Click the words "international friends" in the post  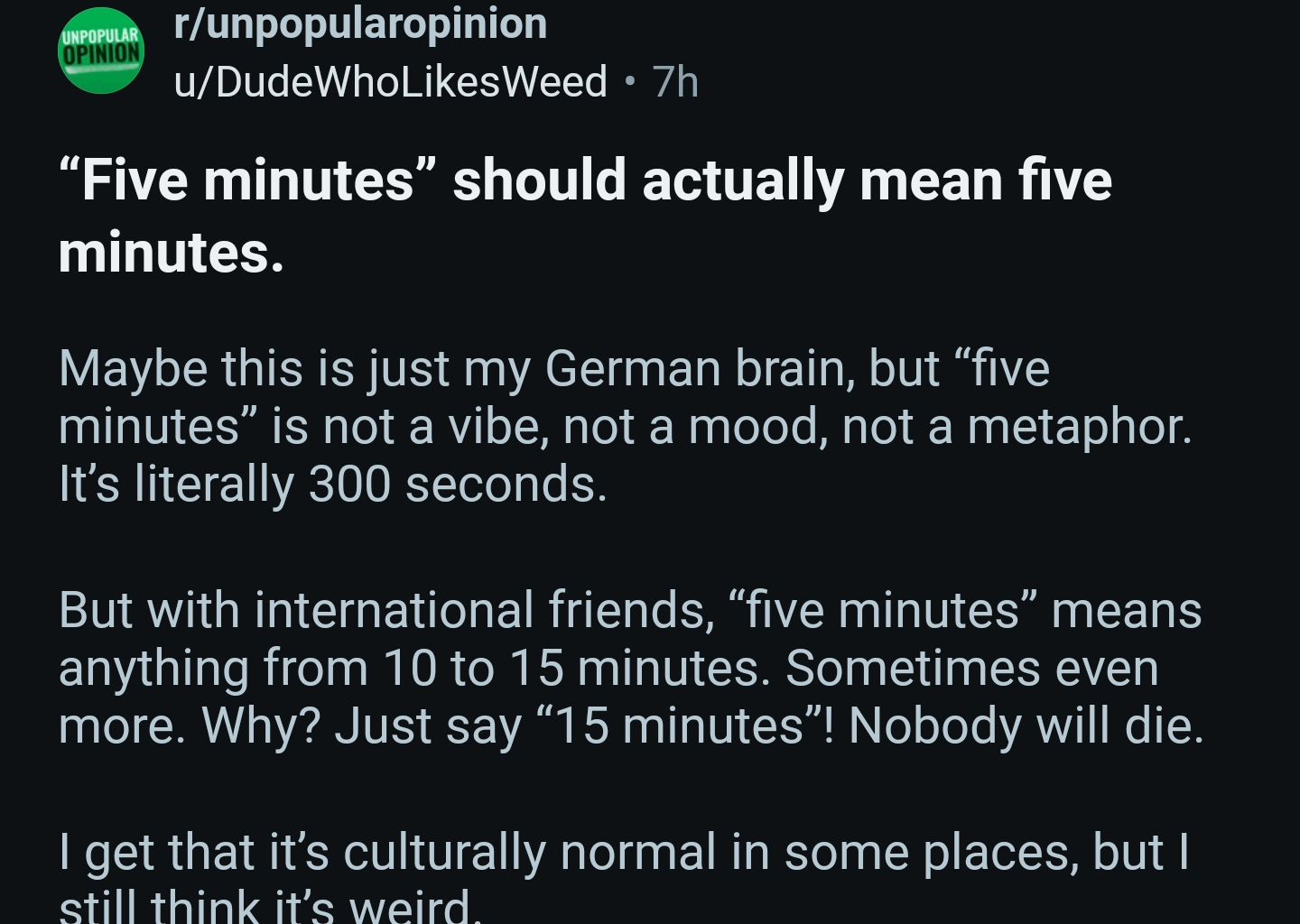[x=478, y=611]
